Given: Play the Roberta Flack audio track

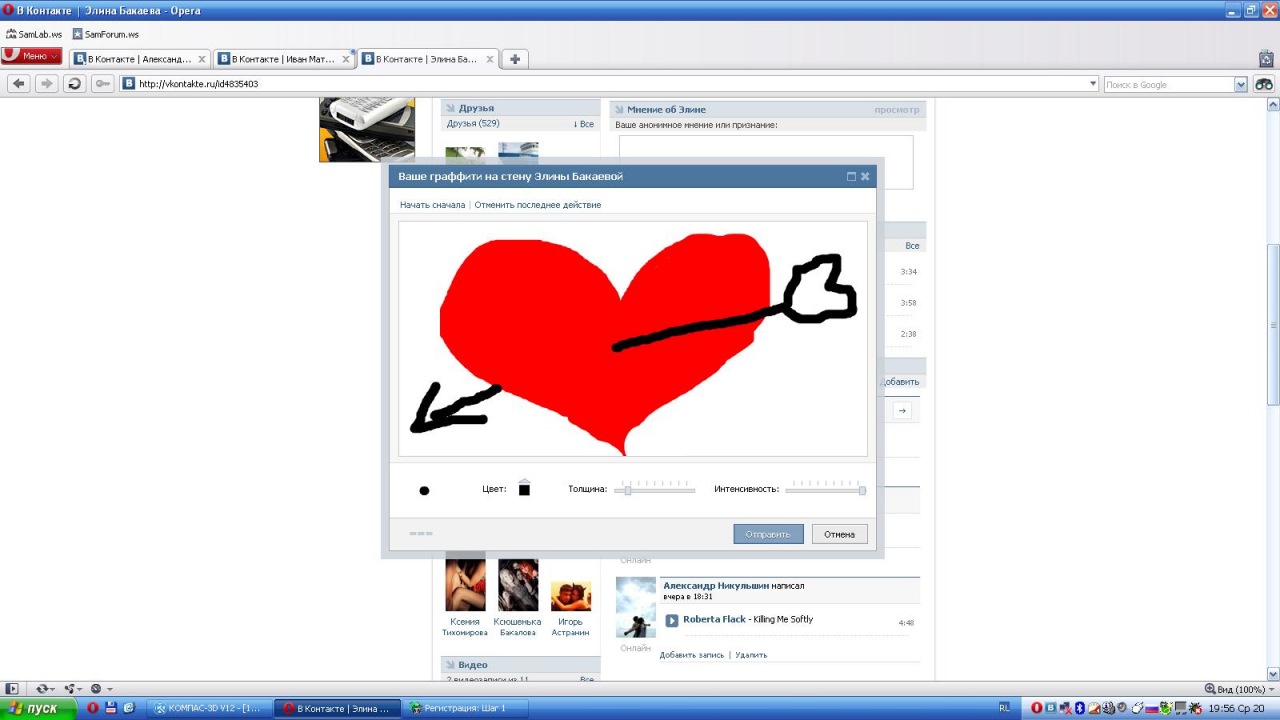Looking at the screenshot, I should pos(672,620).
